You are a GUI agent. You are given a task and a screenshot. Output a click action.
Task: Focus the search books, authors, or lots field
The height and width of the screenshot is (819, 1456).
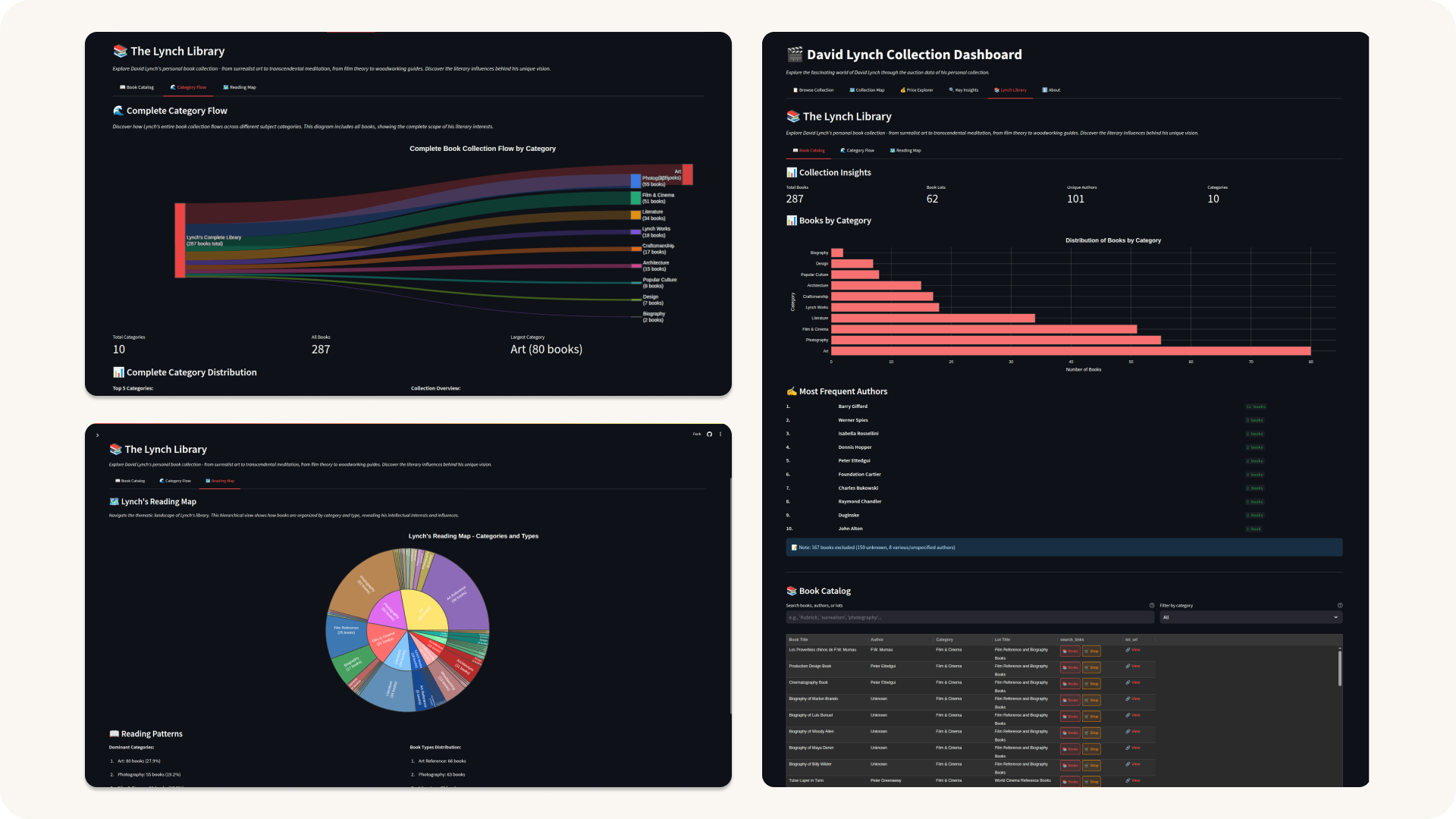click(x=970, y=617)
